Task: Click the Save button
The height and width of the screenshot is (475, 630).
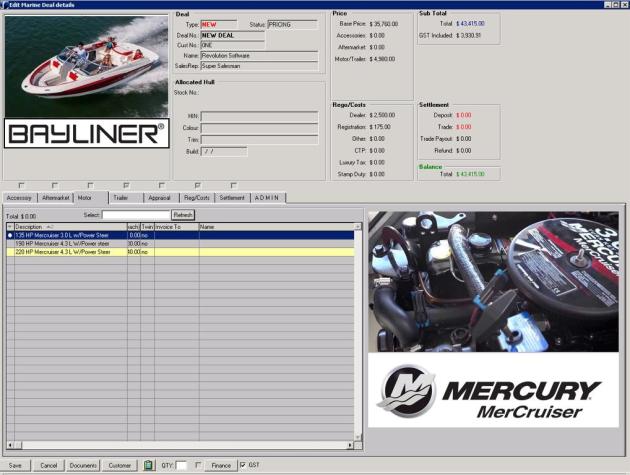Action: [x=16, y=465]
